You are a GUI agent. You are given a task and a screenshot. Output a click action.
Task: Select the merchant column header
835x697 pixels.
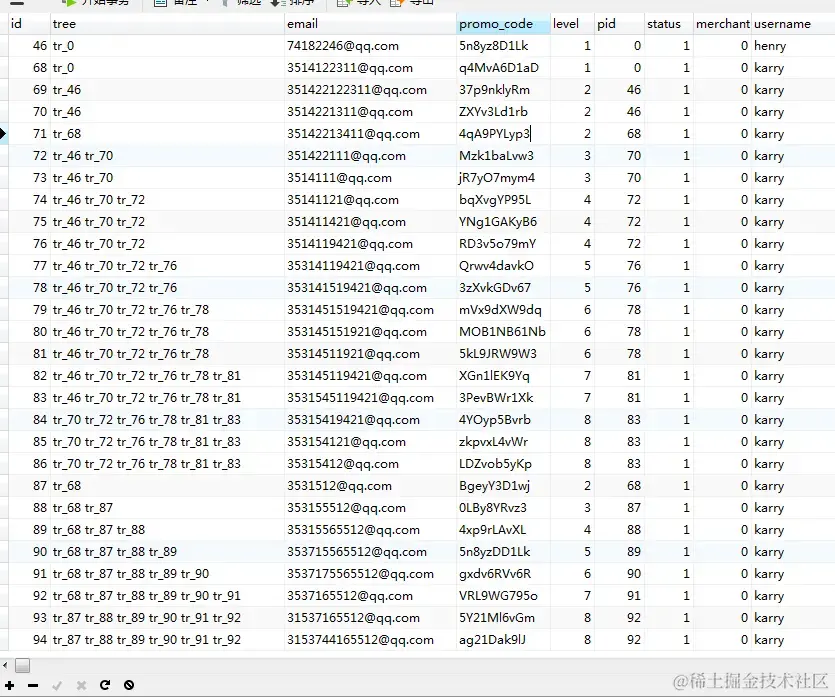point(723,24)
